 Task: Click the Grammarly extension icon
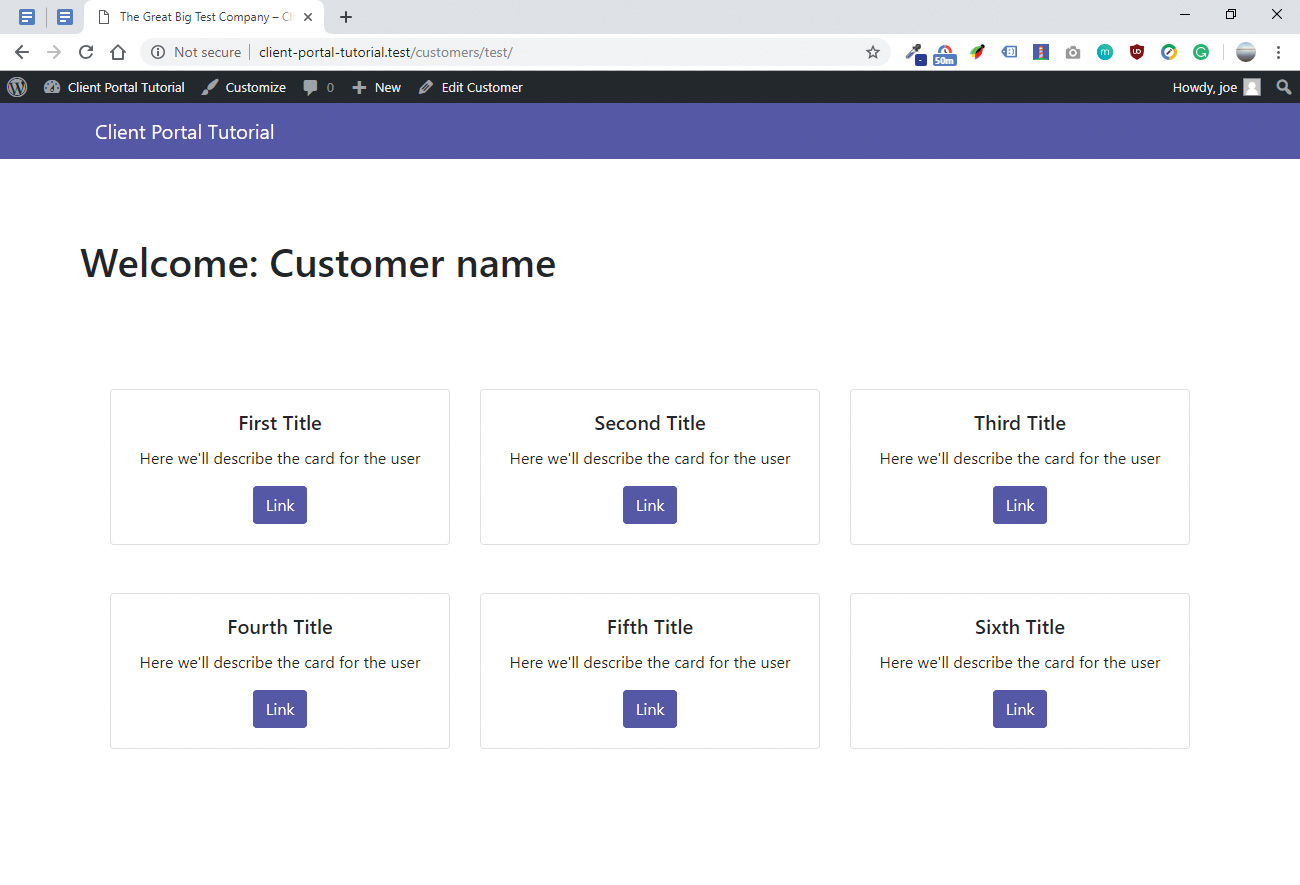(1201, 51)
